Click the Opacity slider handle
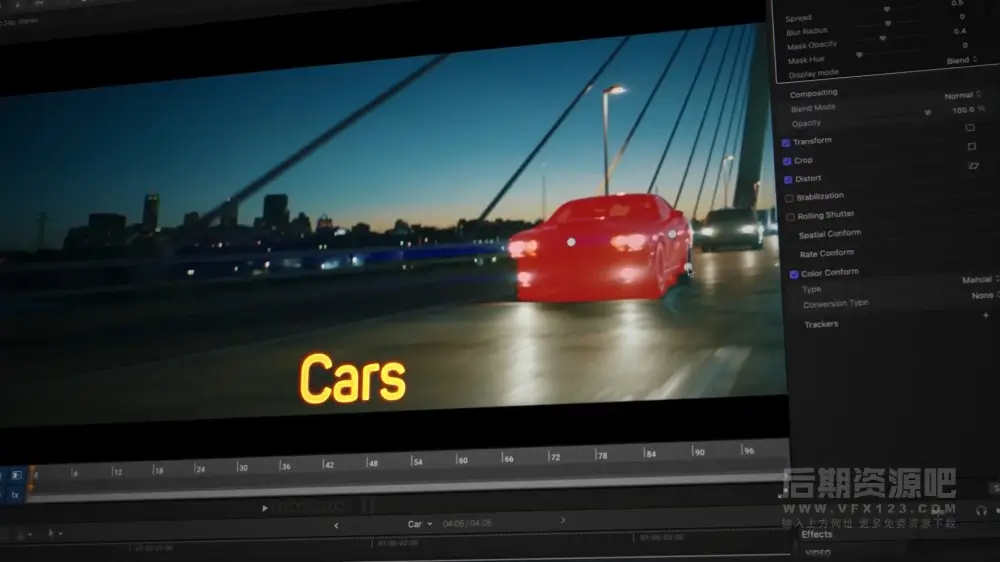Viewport: 1000px width, 562px height. click(927, 113)
